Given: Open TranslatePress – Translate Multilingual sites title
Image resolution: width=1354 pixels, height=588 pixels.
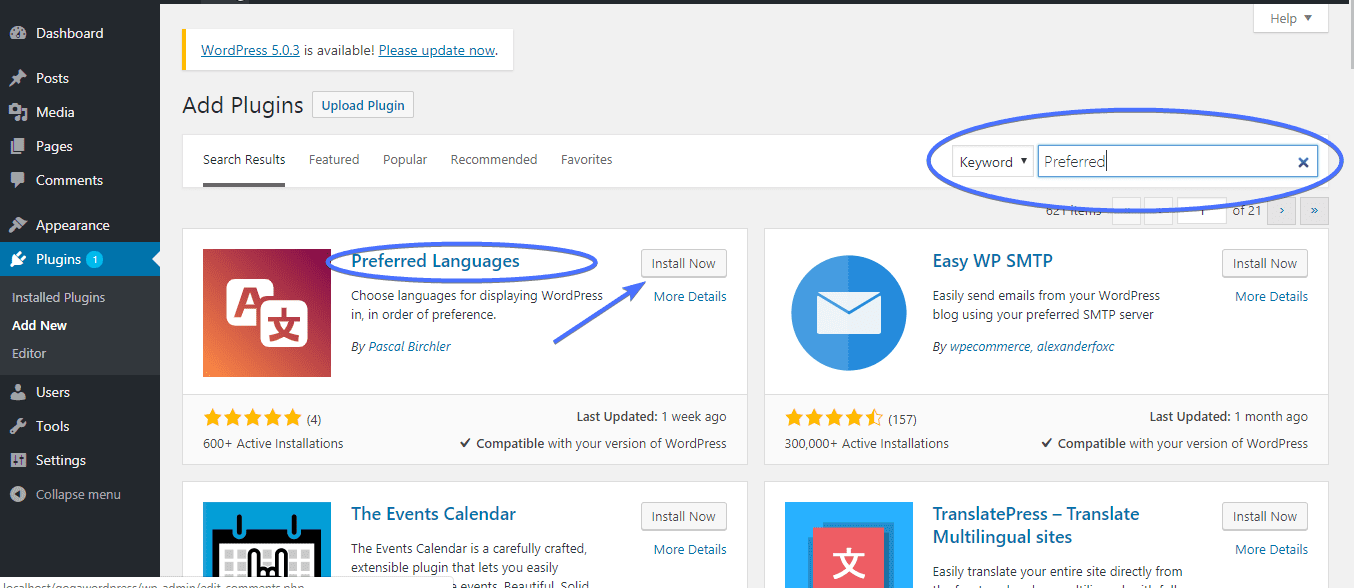Looking at the screenshot, I should tap(1036, 525).
